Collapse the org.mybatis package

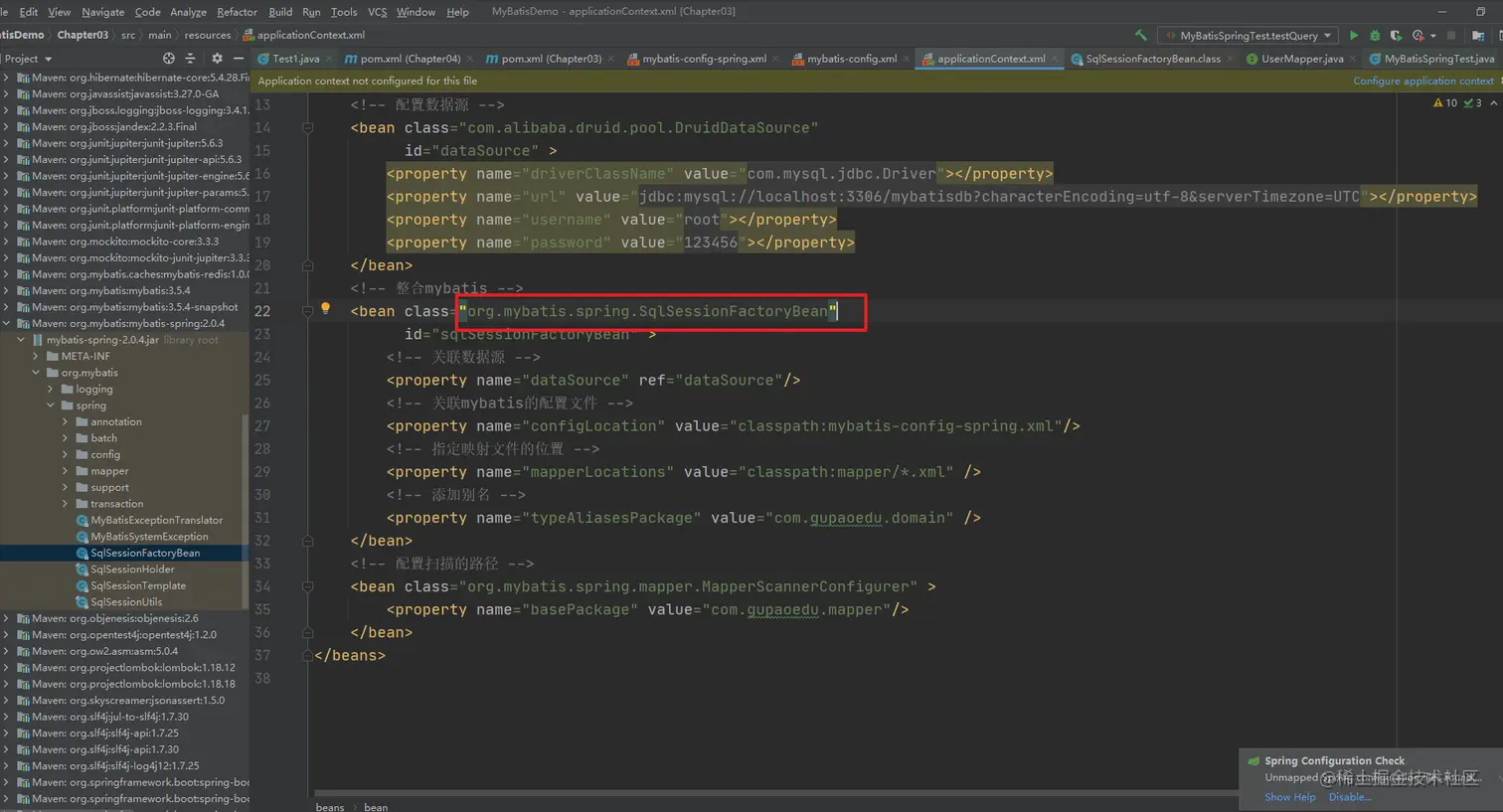coord(37,373)
